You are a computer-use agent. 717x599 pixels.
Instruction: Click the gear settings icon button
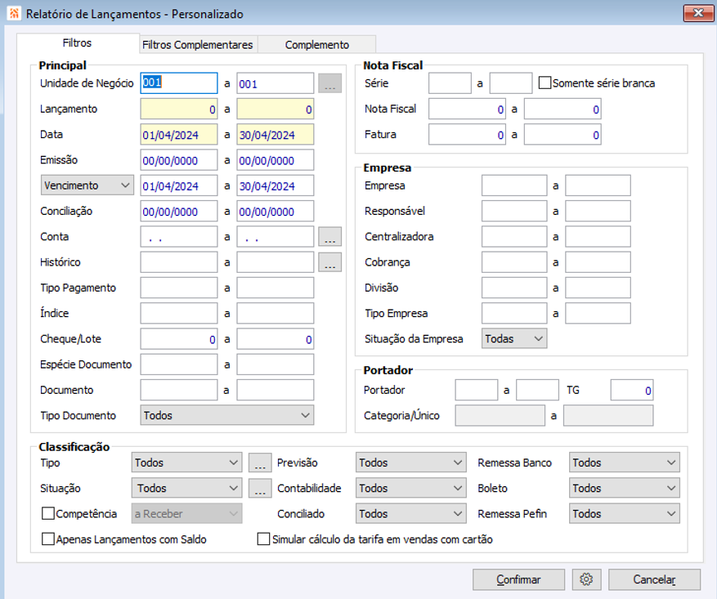pos(586,579)
